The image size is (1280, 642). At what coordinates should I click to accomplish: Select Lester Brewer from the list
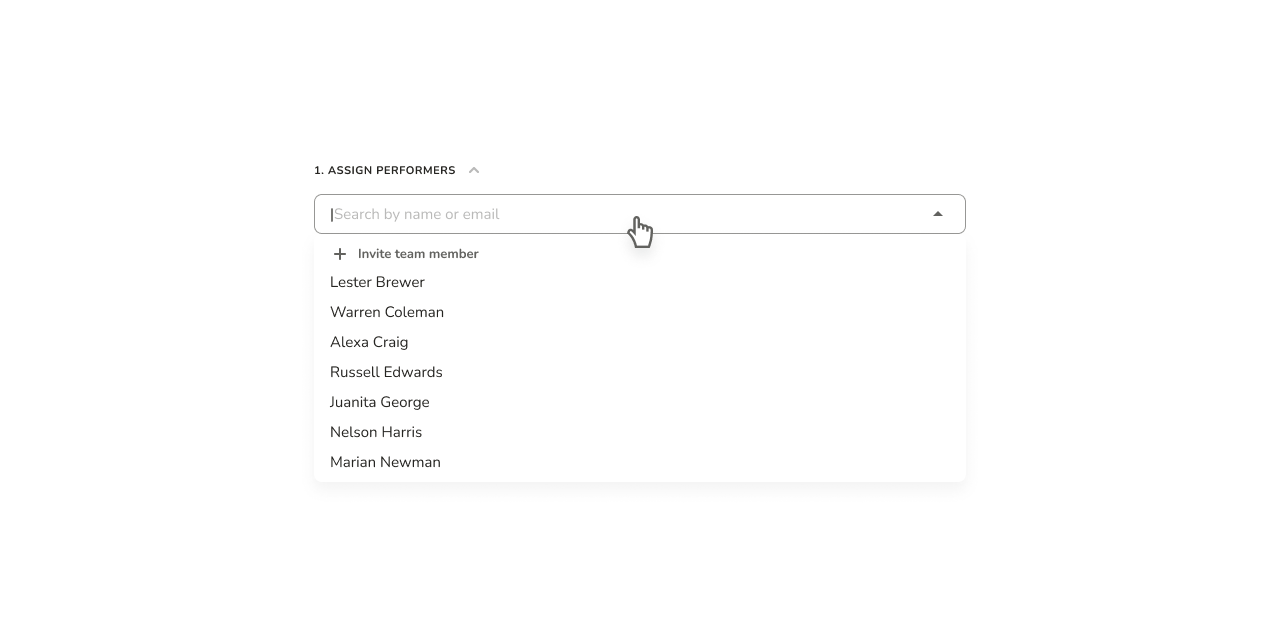(640, 282)
